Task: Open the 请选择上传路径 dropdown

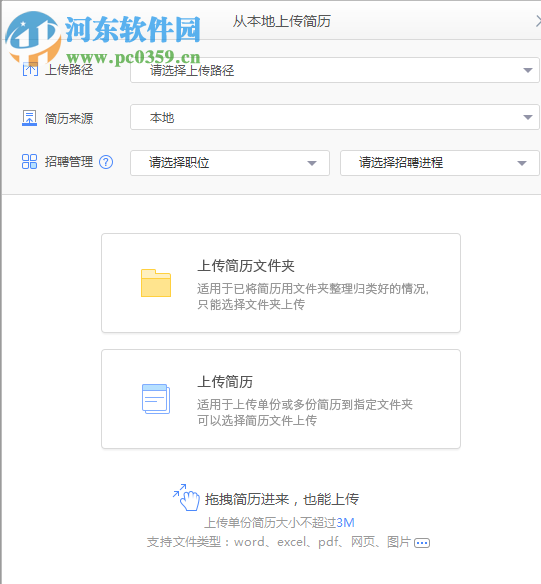Action: coord(335,70)
